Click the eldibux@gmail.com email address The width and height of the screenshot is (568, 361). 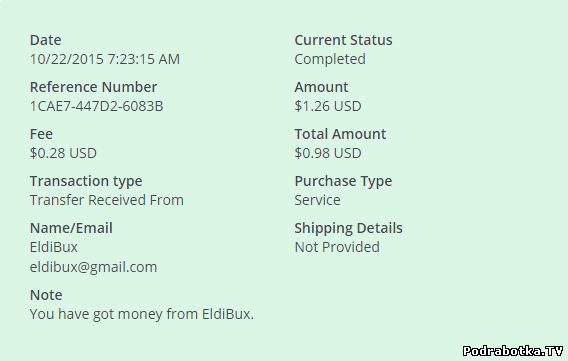[93, 268]
